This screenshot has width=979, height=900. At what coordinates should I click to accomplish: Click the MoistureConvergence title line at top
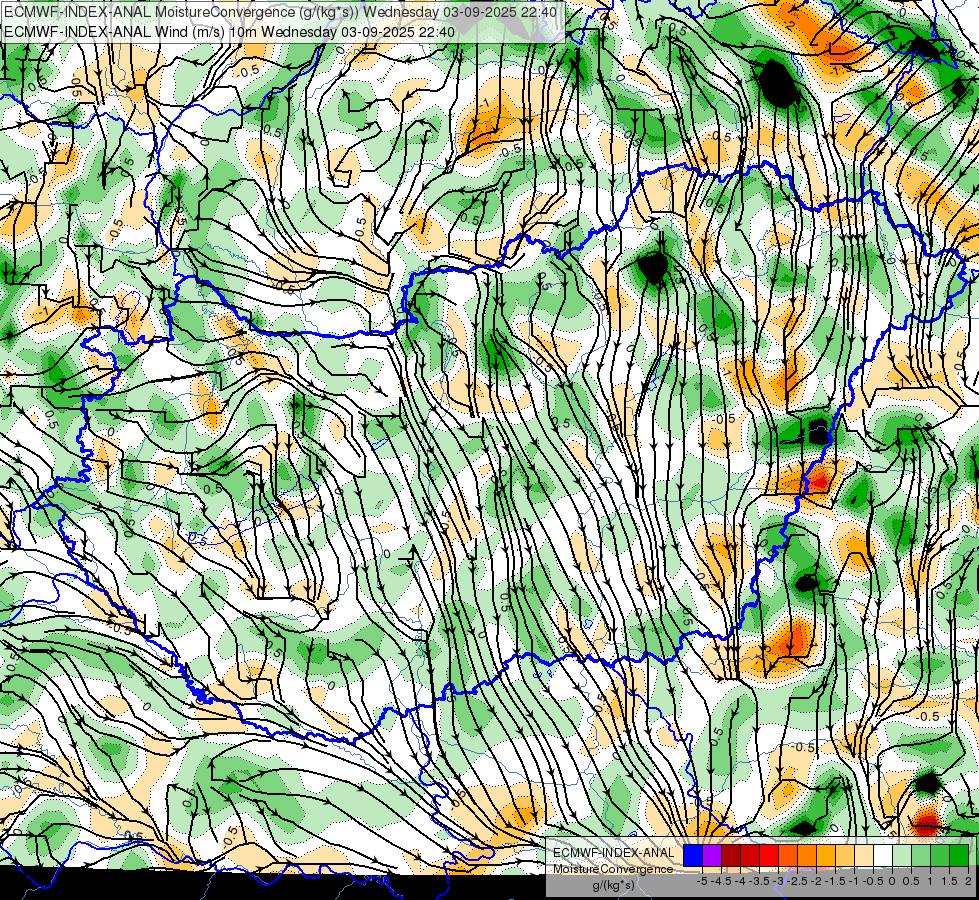pyautogui.click(x=280, y=12)
